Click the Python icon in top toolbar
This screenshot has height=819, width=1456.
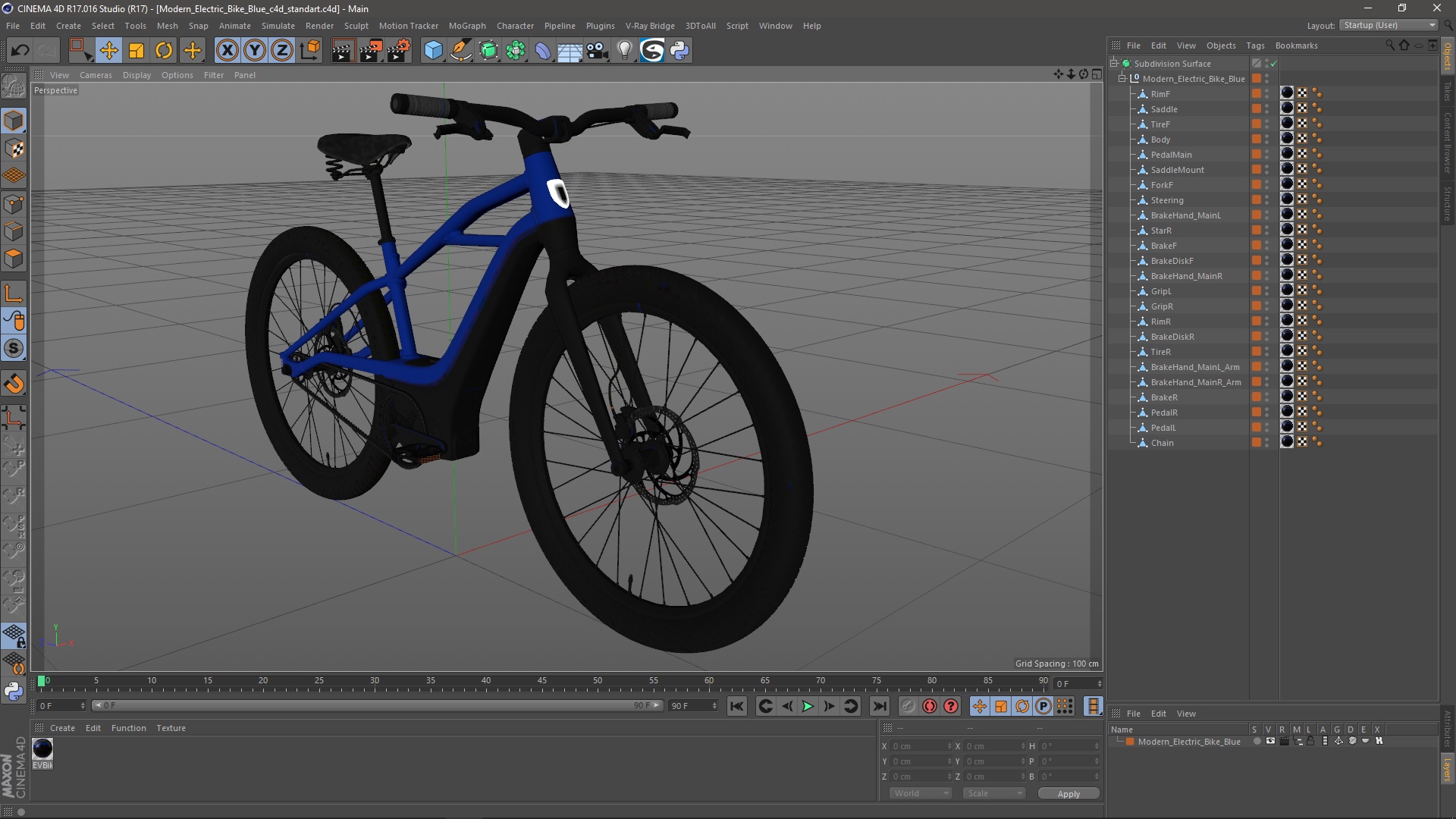pyautogui.click(x=679, y=51)
